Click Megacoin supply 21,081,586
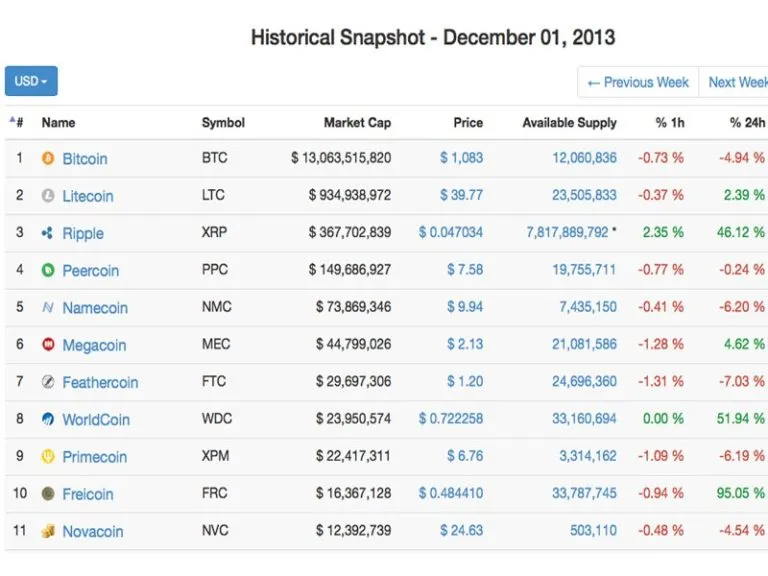Image resolution: width=768 pixels, height=576 pixels. point(584,344)
